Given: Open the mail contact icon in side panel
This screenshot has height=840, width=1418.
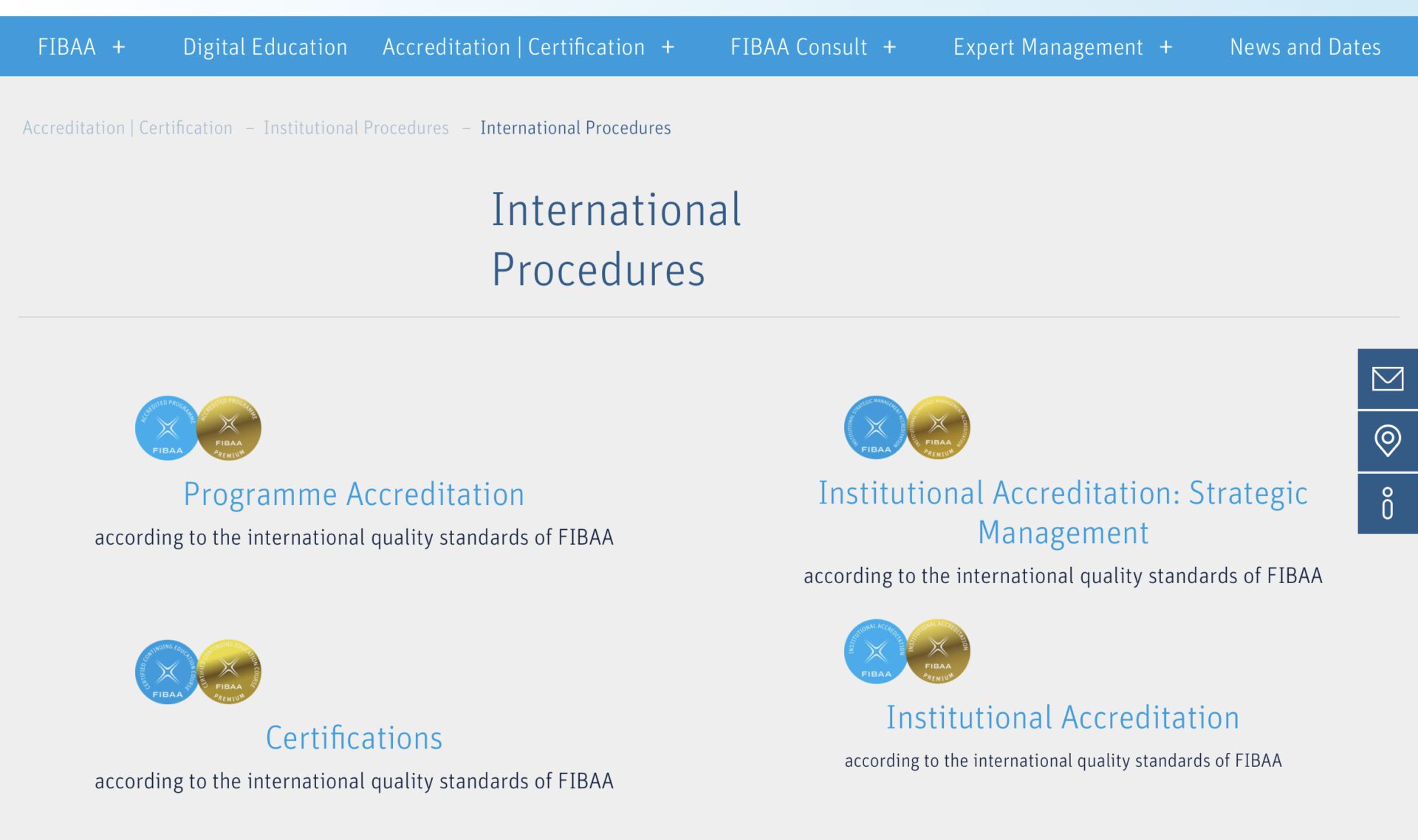Looking at the screenshot, I should click(1387, 379).
